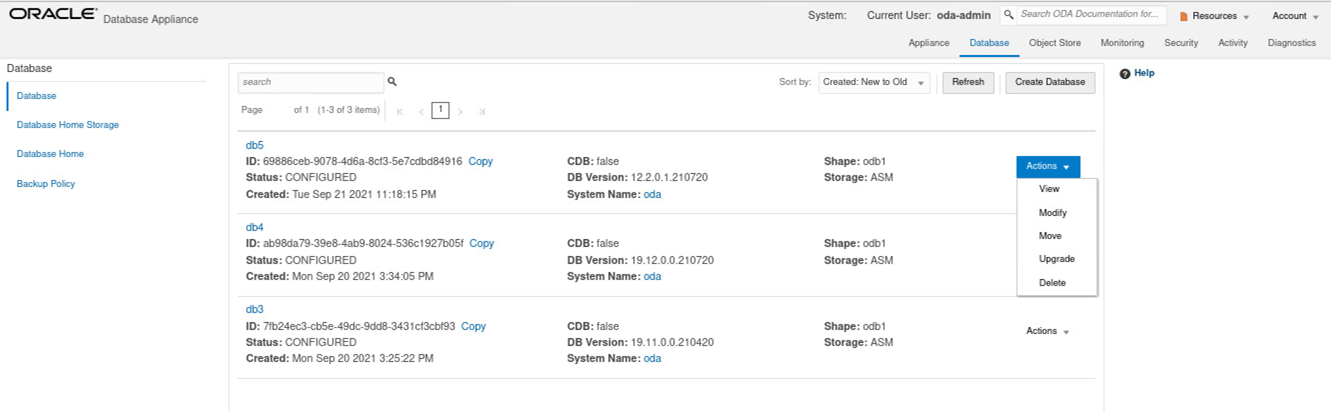The height and width of the screenshot is (411, 1331).
Task: Go to previous page arrow icon
Action: 421,111
